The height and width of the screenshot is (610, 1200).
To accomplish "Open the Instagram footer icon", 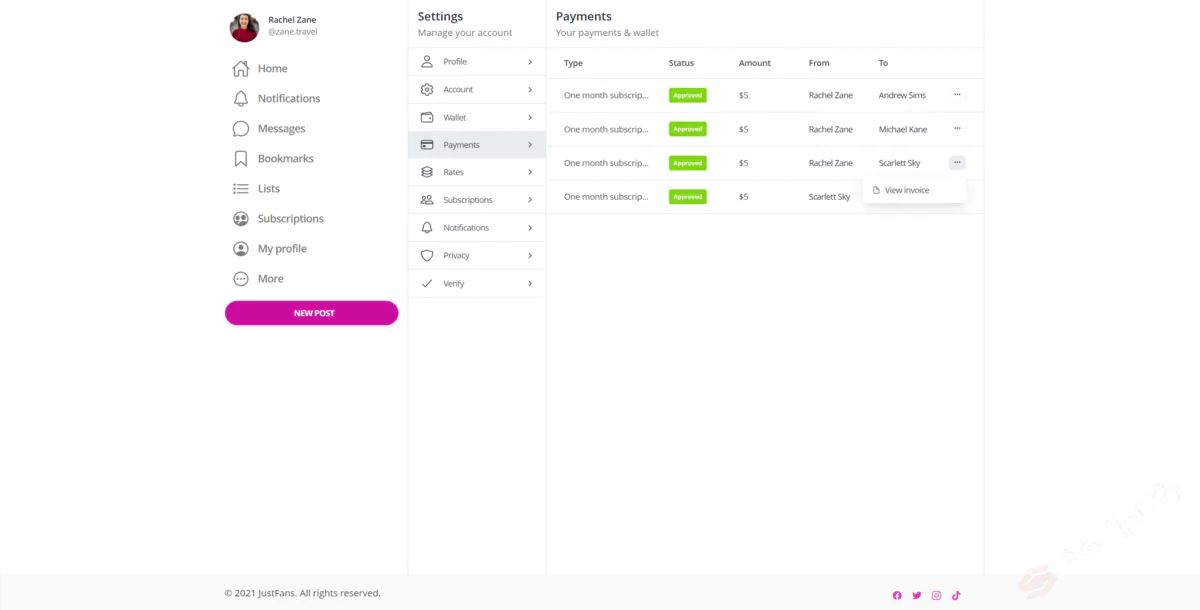I will click(x=937, y=595).
